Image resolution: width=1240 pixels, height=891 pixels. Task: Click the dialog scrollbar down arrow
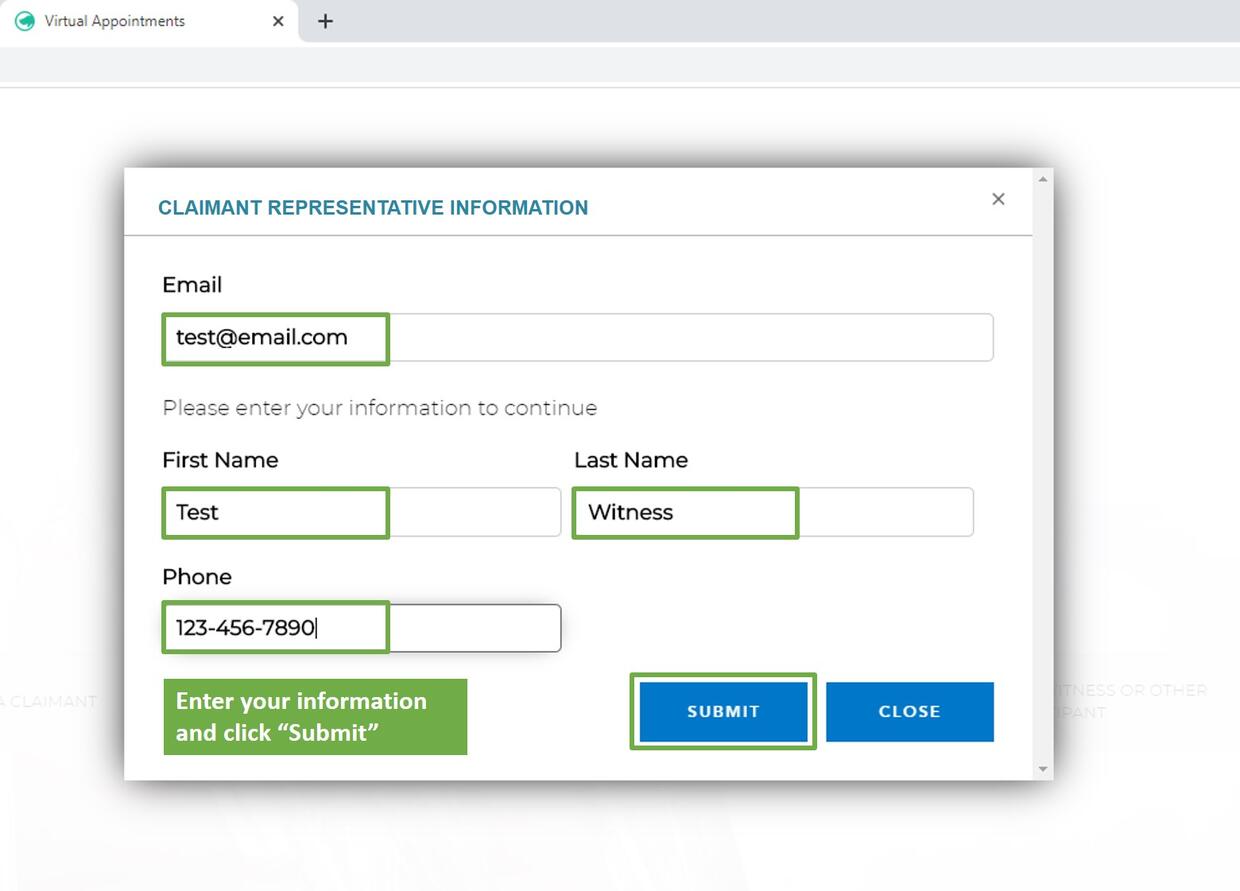tap(1044, 769)
